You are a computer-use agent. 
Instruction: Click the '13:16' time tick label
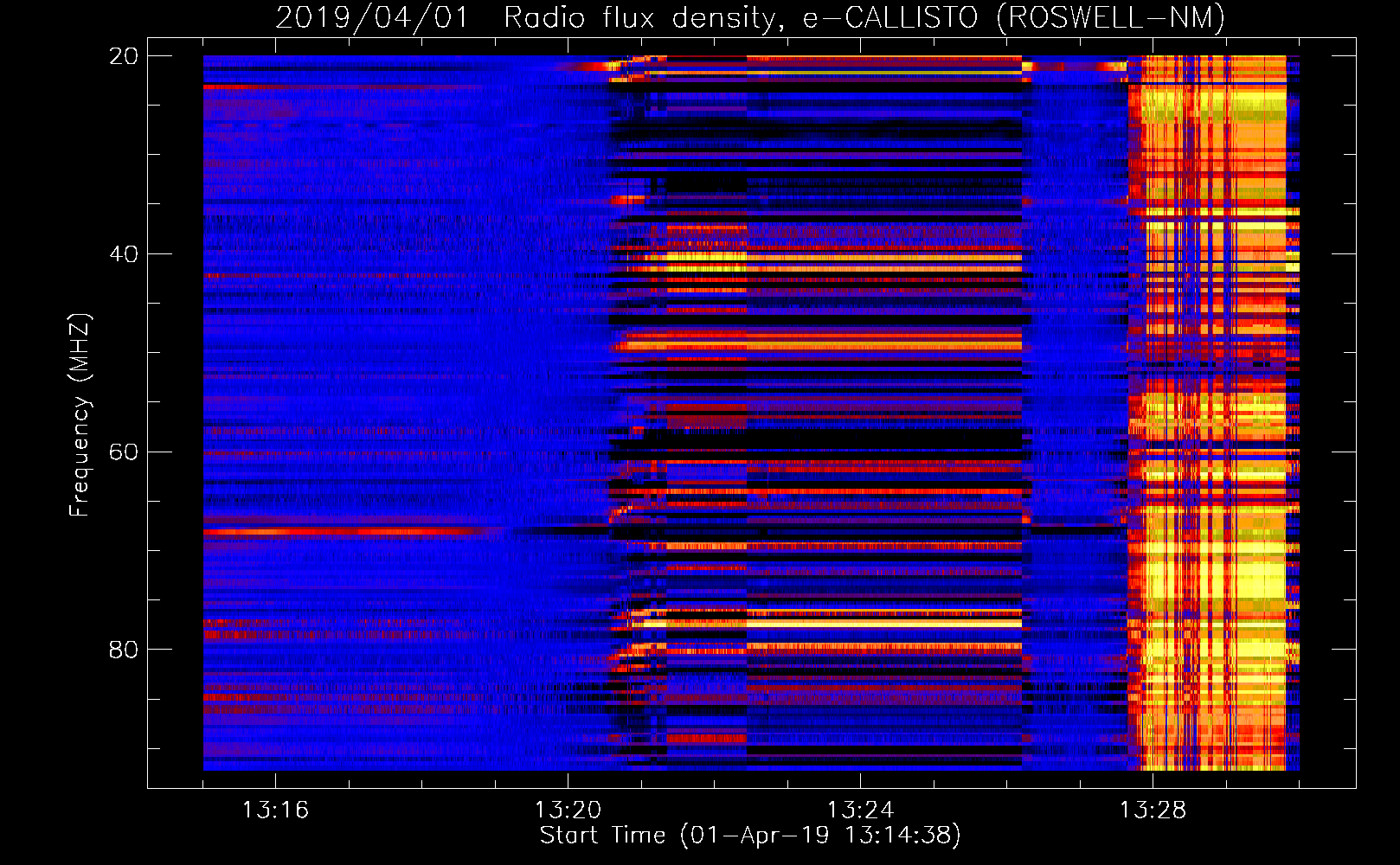[275, 810]
